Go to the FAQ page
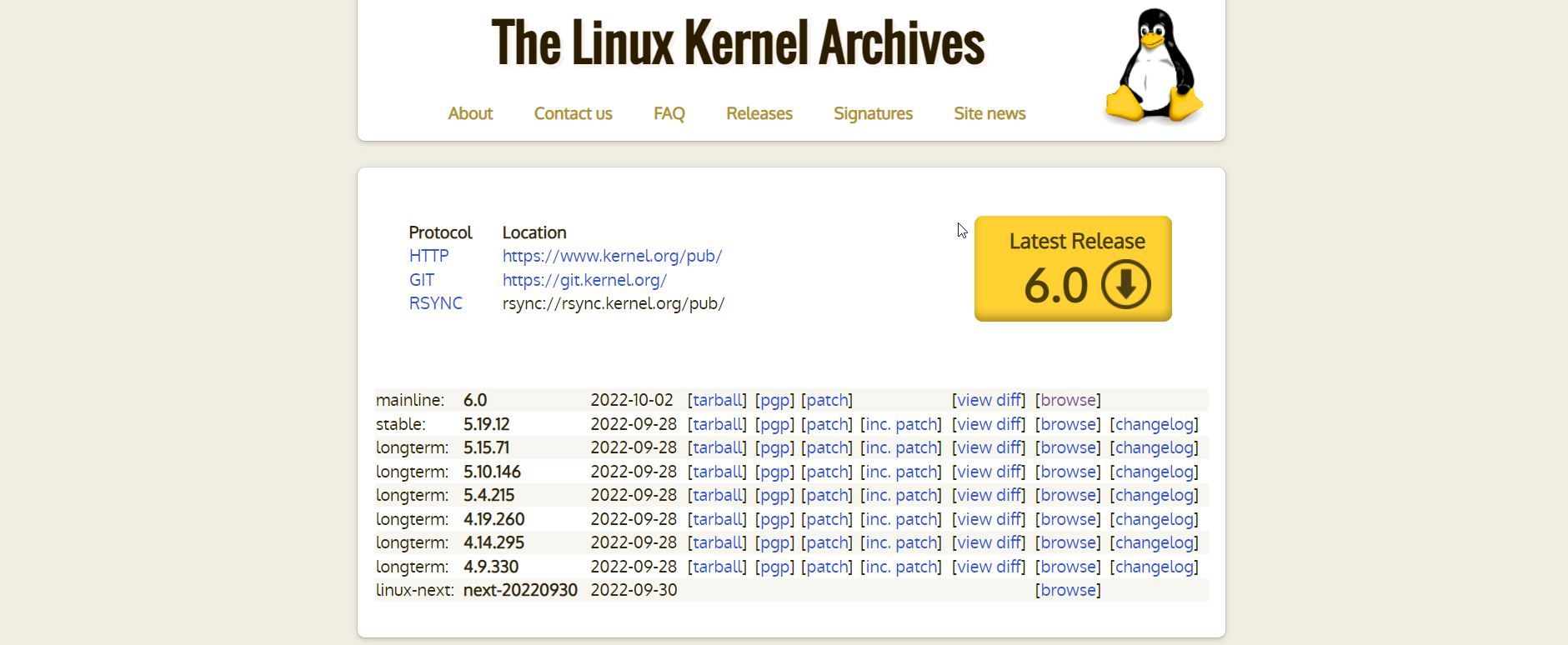 click(x=669, y=113)
